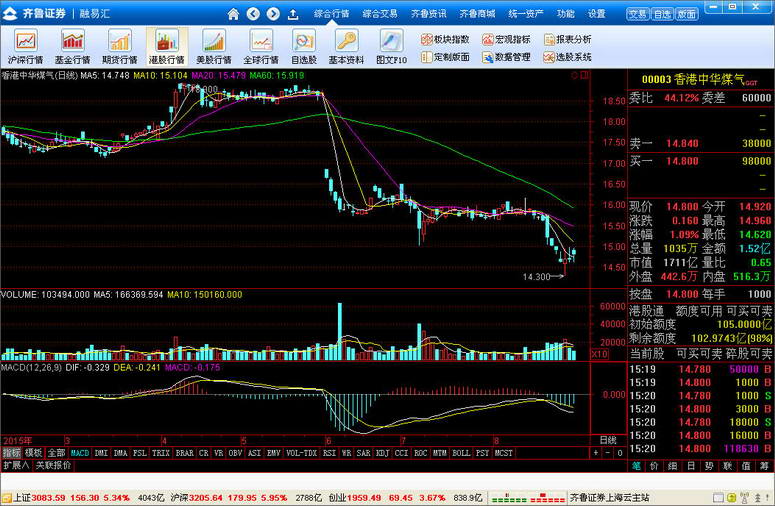775x506 pixels.
Task: Click the 交易 button at top right
Action: (x=637, y=14)
